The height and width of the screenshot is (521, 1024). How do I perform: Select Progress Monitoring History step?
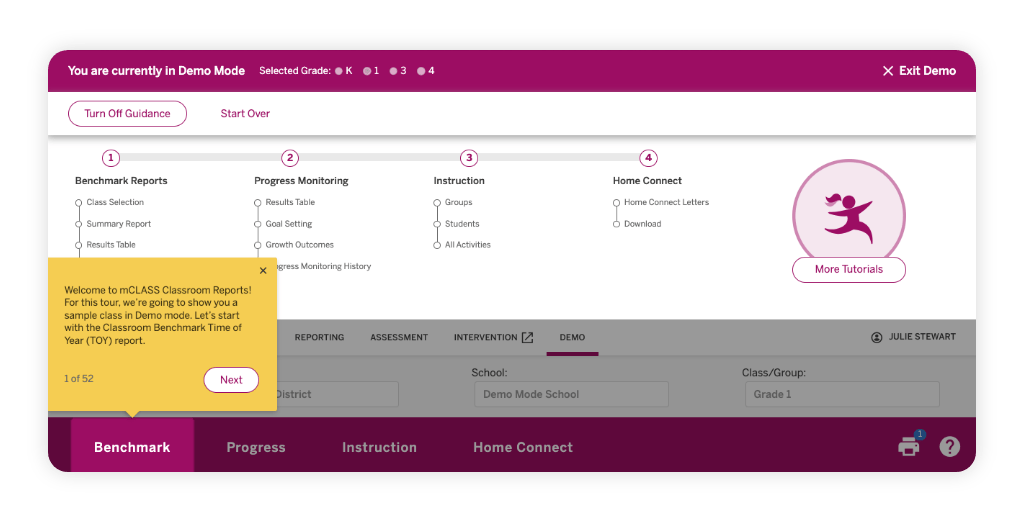coord(324,266)
